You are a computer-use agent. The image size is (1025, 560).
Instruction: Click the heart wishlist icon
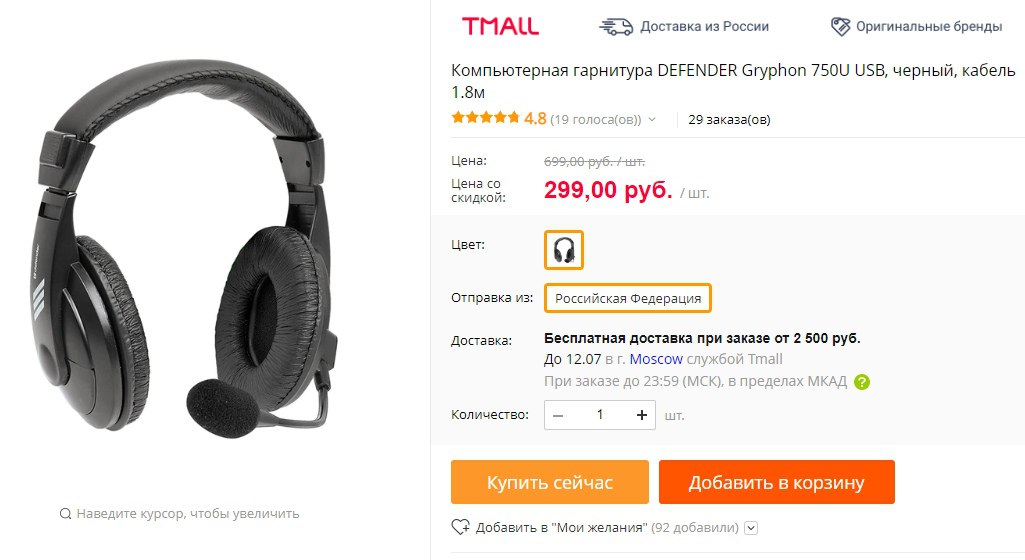pos(460,527)
